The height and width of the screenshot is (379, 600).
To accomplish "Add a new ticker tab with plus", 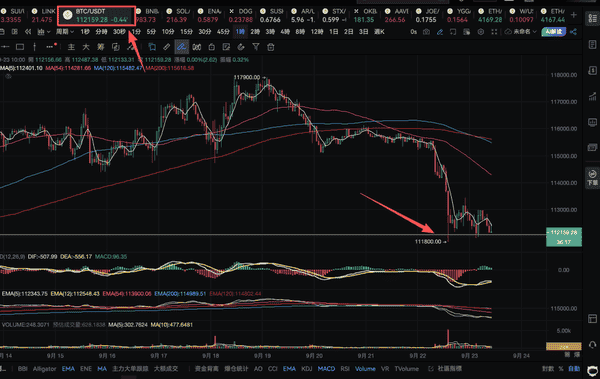I will pyautogui.click(x=574, y=15).
